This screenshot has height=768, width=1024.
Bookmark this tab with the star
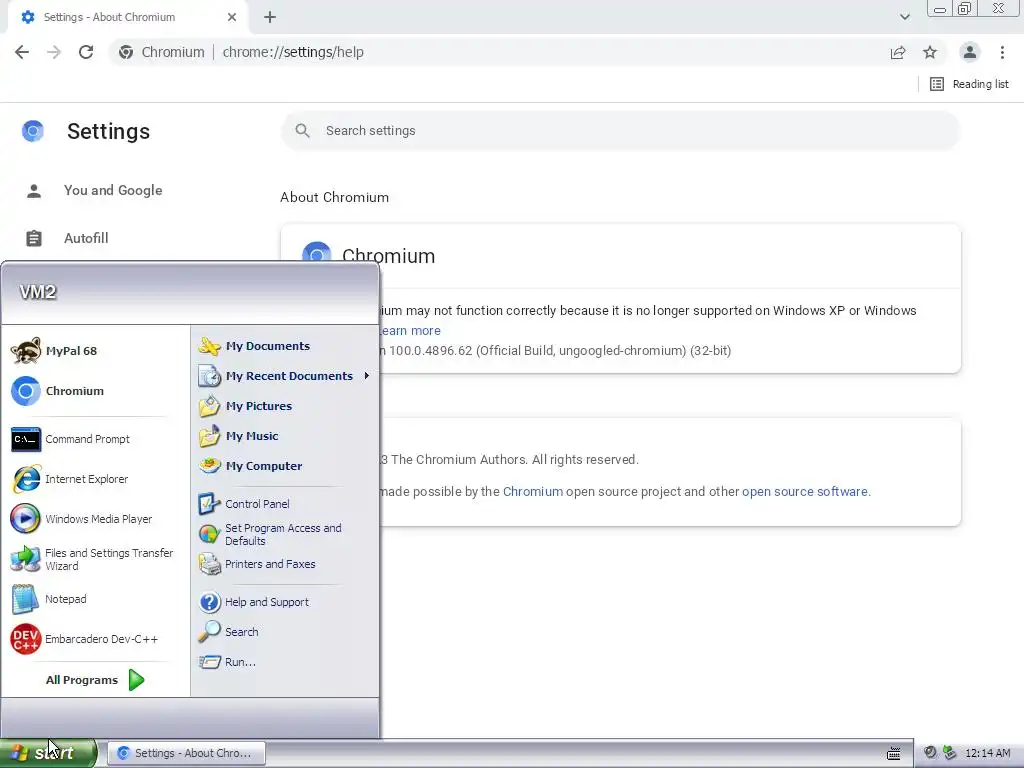click(930, 52)
